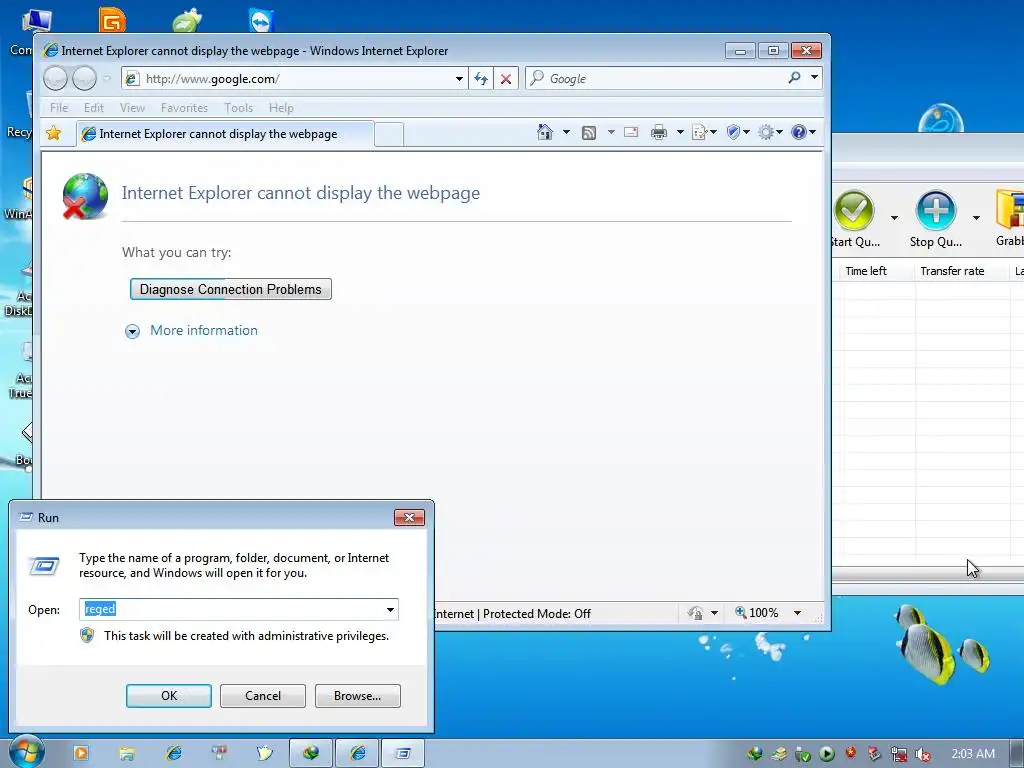Click the green play tray icon
The height and width of the screenshot is (768, 1024).
(x=827, y=754)
